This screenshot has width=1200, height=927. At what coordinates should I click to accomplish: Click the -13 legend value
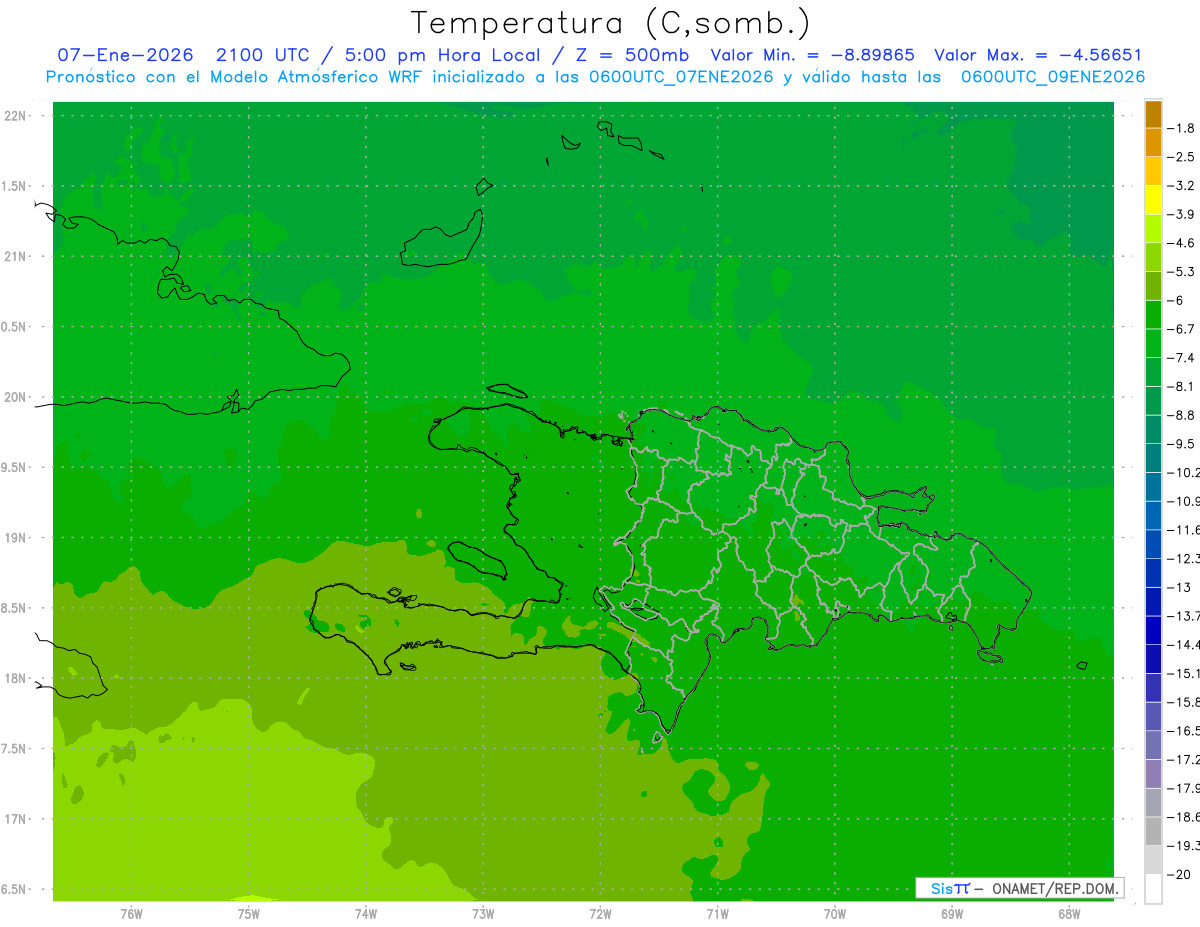(1180, 587)
